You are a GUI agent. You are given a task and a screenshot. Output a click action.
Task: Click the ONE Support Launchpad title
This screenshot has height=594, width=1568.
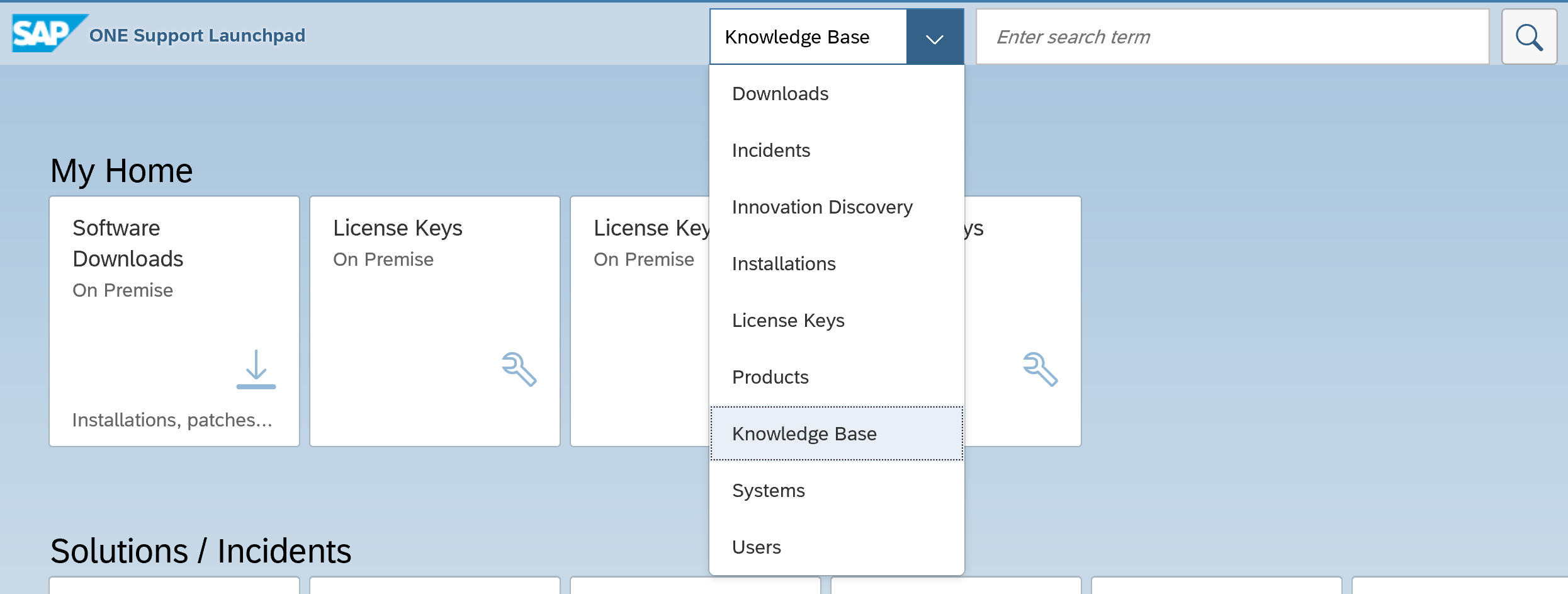tap(197, 35)
